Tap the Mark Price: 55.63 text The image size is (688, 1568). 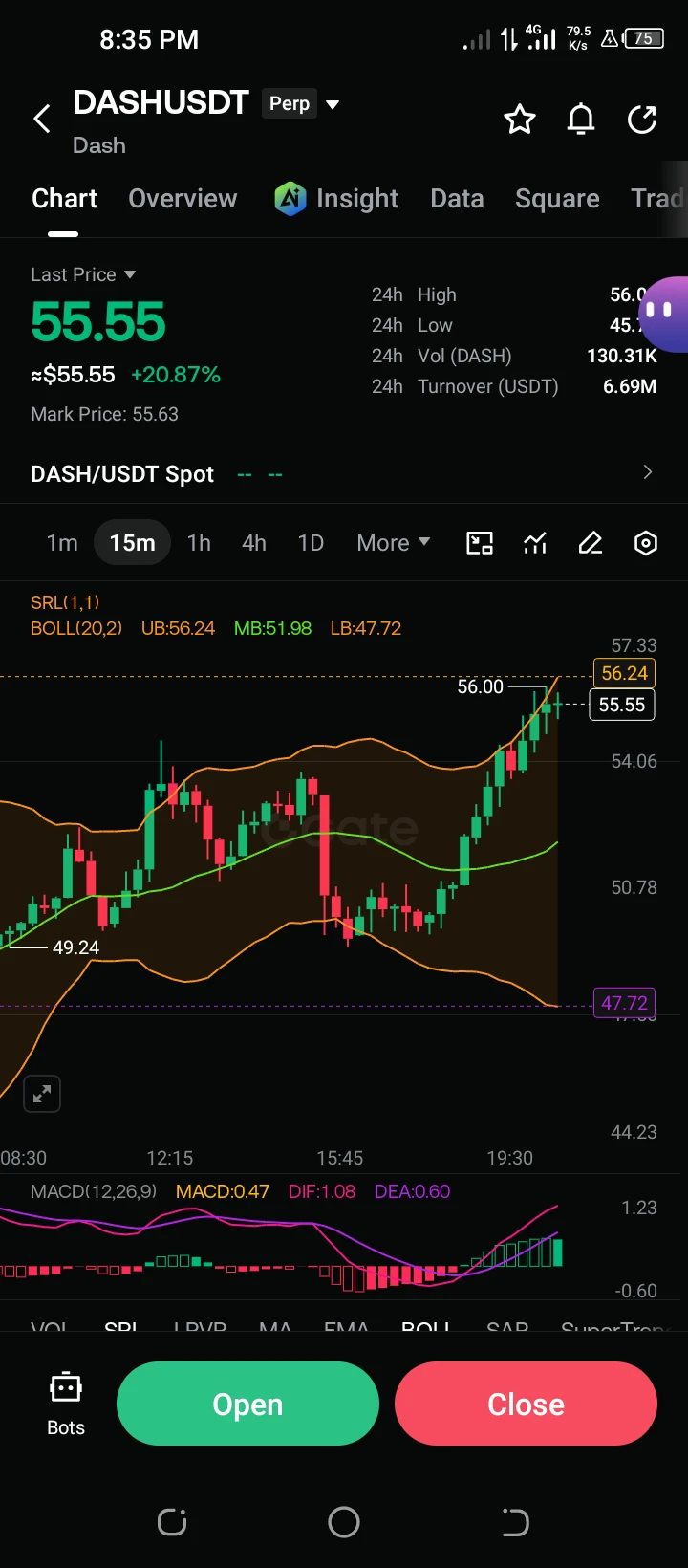click(104, 414)
